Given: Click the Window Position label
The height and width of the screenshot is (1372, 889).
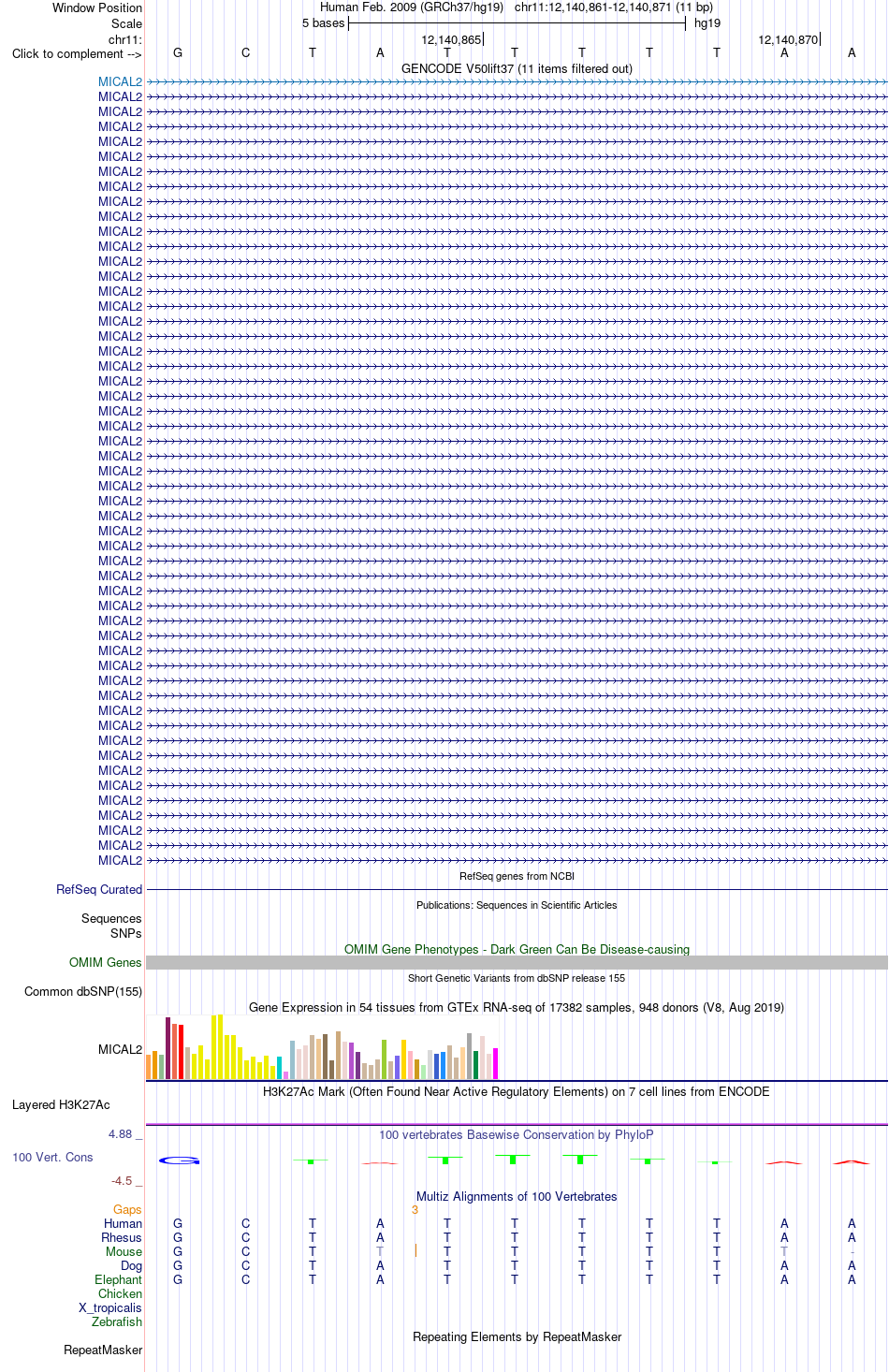Looking at the screenshot, I should point(97,7).
